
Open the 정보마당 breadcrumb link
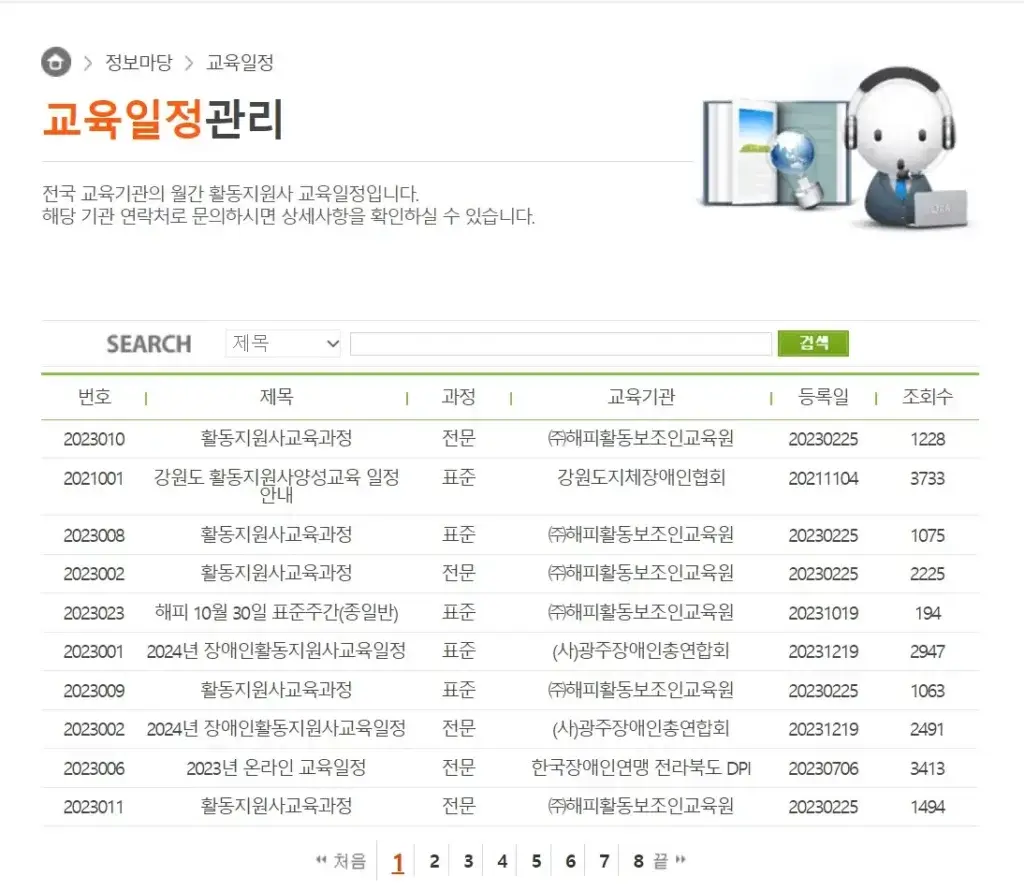(138, 62)
